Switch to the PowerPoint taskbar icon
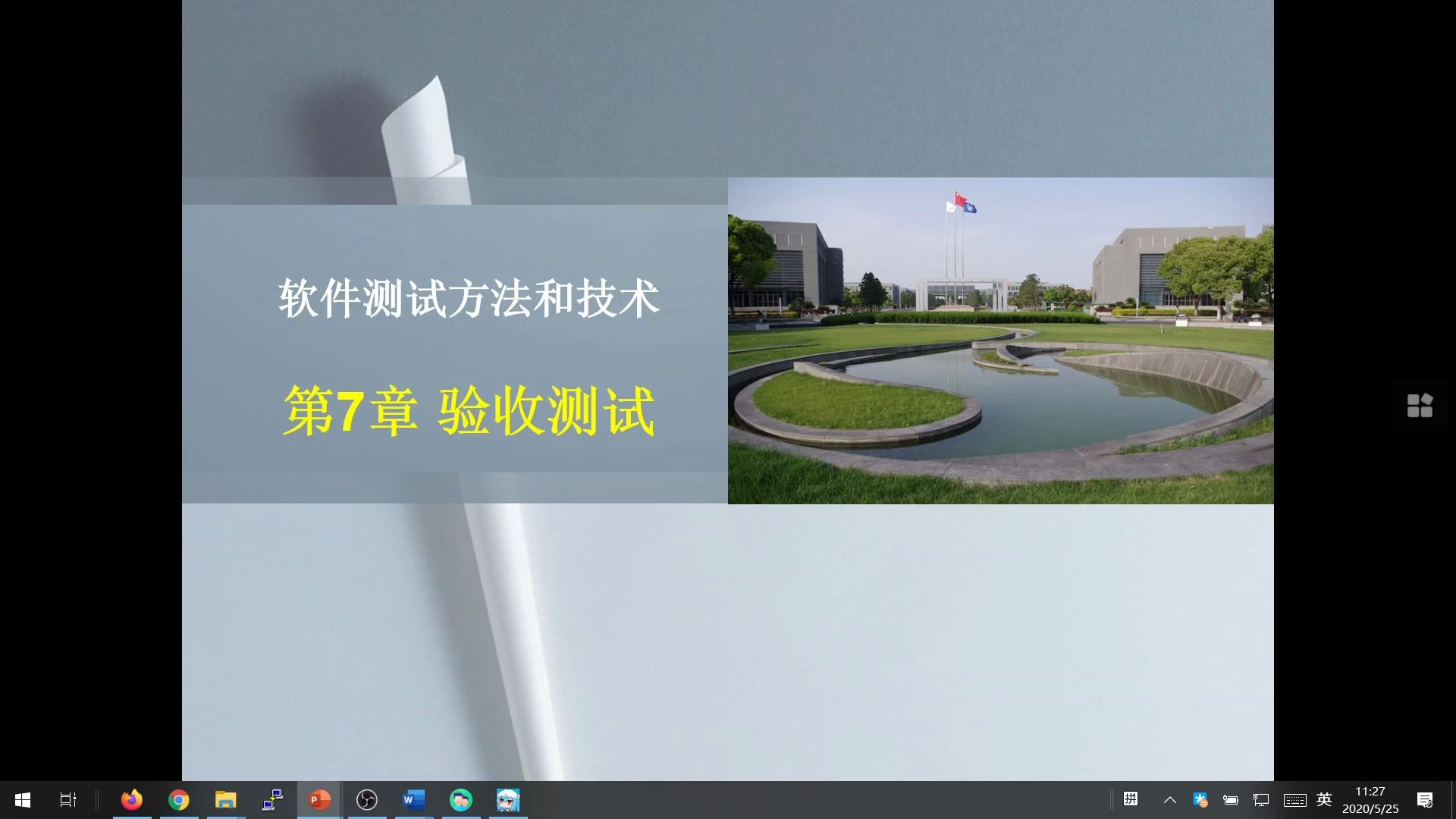Image resolution: width=1456 pixels, height=819 pixels. [x=319, y=800]
